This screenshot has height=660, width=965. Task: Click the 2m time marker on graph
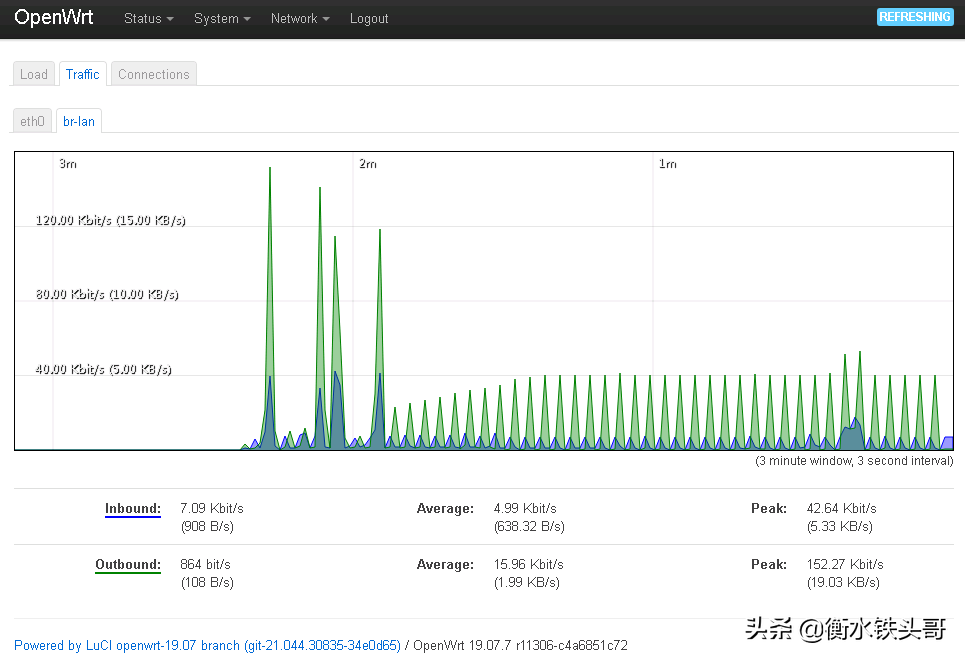tap(368, 164)
